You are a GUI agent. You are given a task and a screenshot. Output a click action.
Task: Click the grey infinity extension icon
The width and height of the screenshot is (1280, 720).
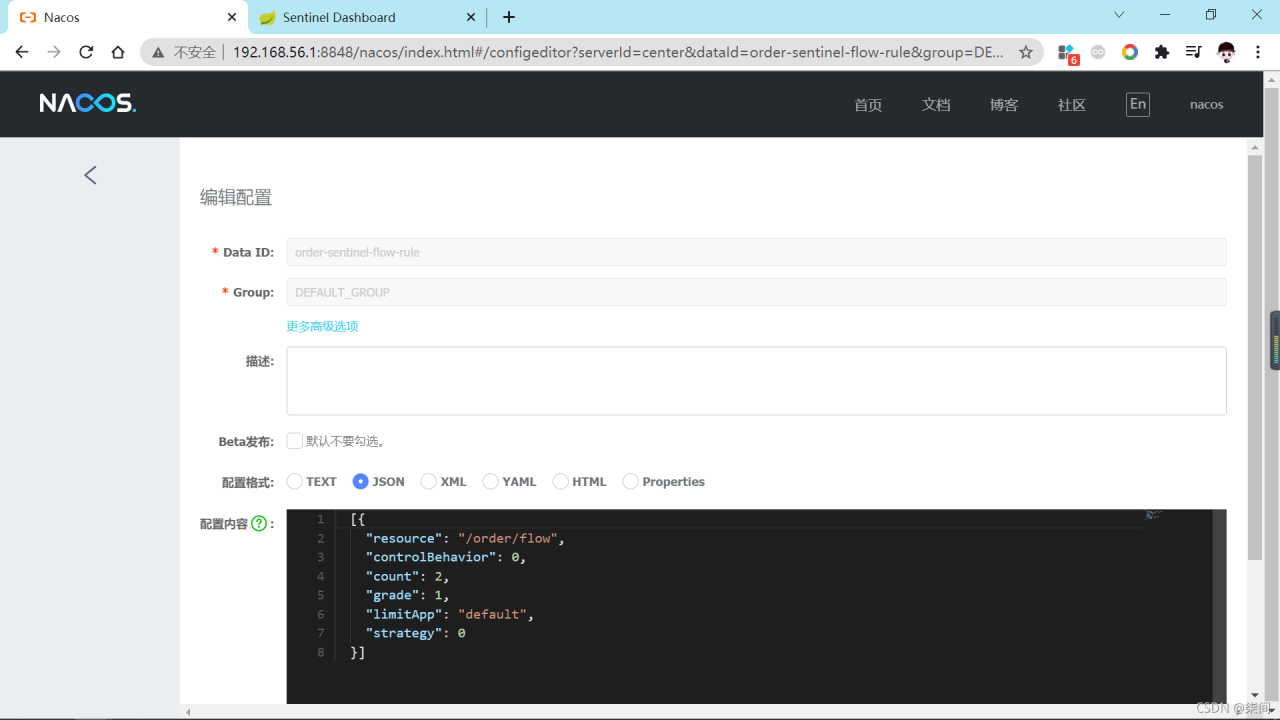(x=1098, y=52)
